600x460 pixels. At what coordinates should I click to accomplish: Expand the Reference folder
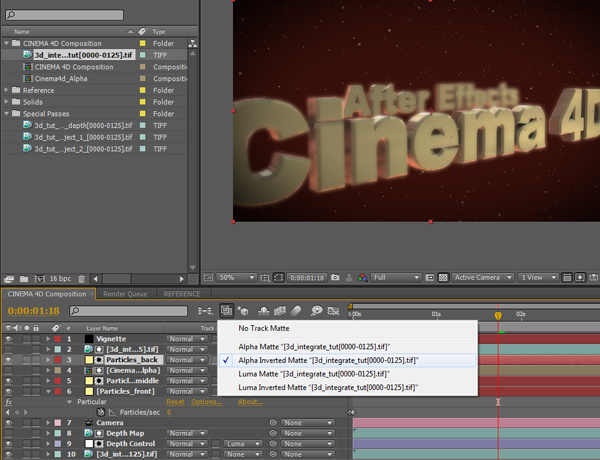(x=6, y=90)
